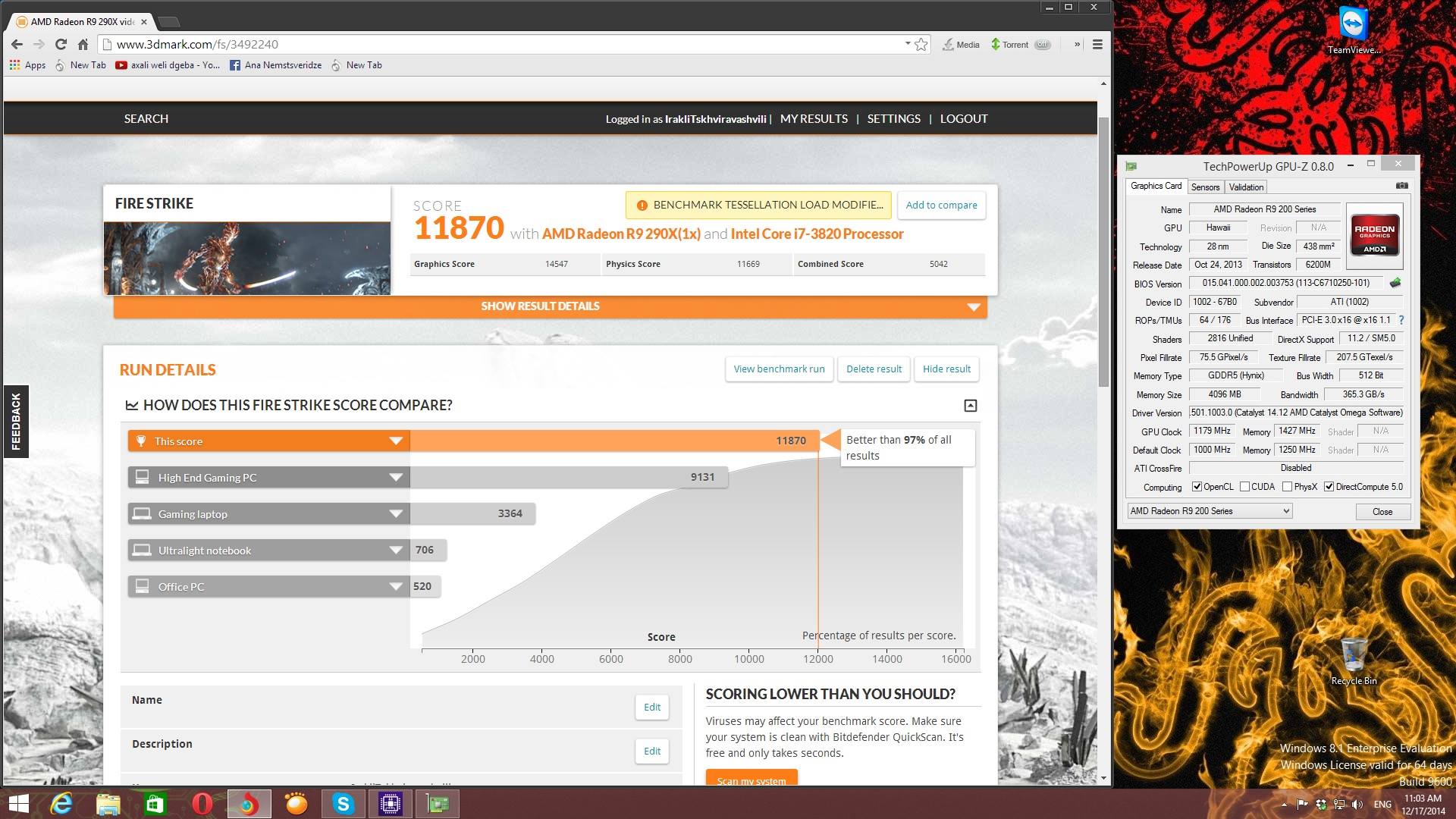The width and height of the screenshot is (1456, 819).
Task: Switch to GPU-Z Sensors tab
Action: point(1205,187)
